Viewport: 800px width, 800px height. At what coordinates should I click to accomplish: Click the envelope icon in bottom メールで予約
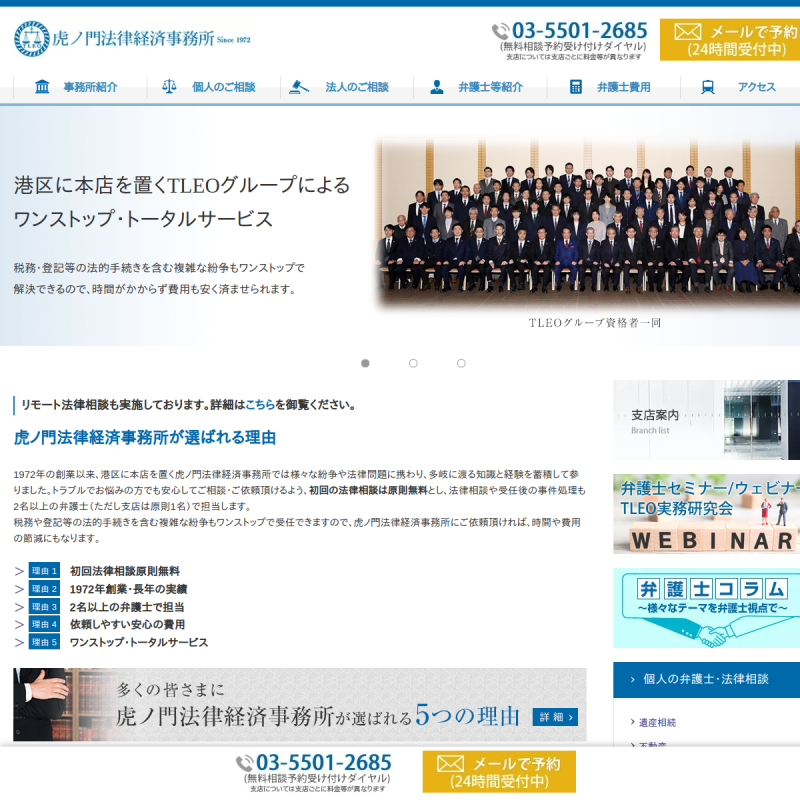(x=451, y=764)
